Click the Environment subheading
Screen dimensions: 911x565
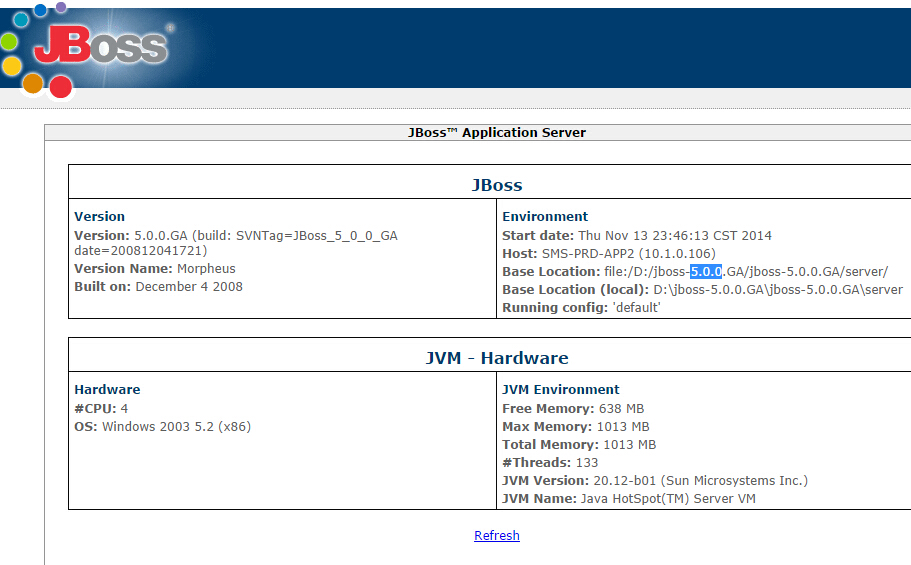(545, 216)
